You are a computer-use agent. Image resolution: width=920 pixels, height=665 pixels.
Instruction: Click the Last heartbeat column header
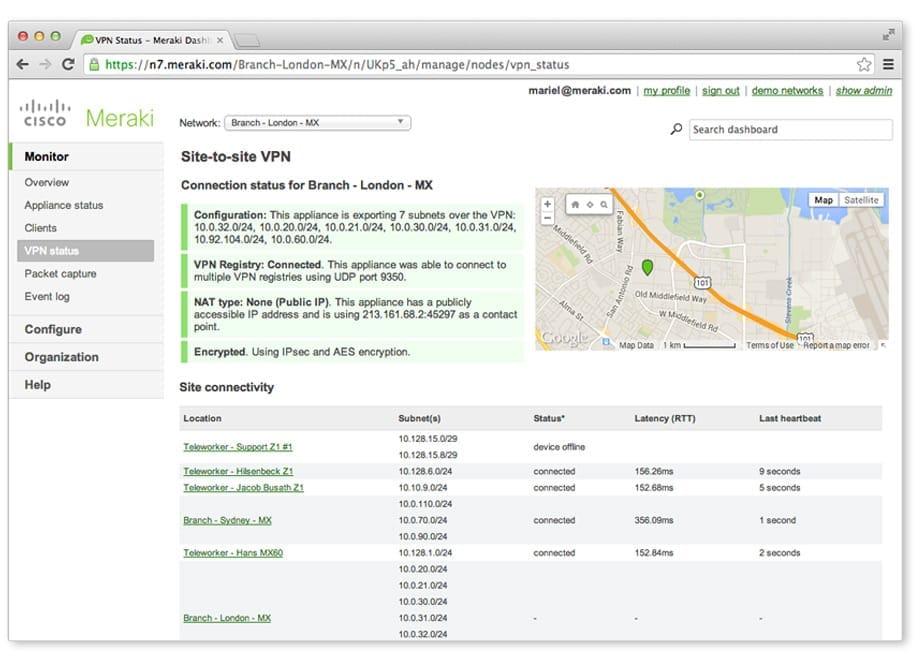(x=790, y=418)
